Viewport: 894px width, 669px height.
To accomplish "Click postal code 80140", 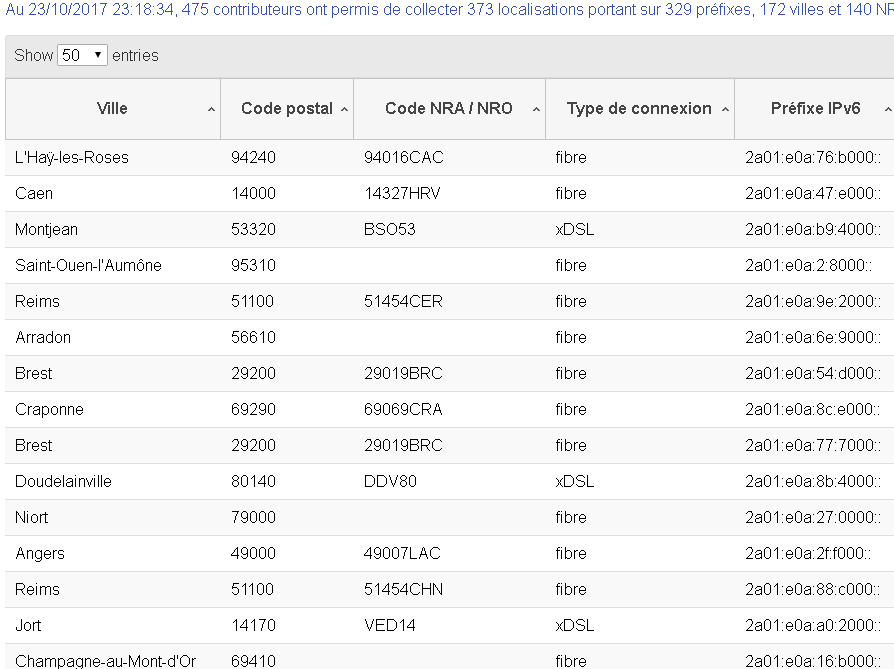I will point(253,481).
